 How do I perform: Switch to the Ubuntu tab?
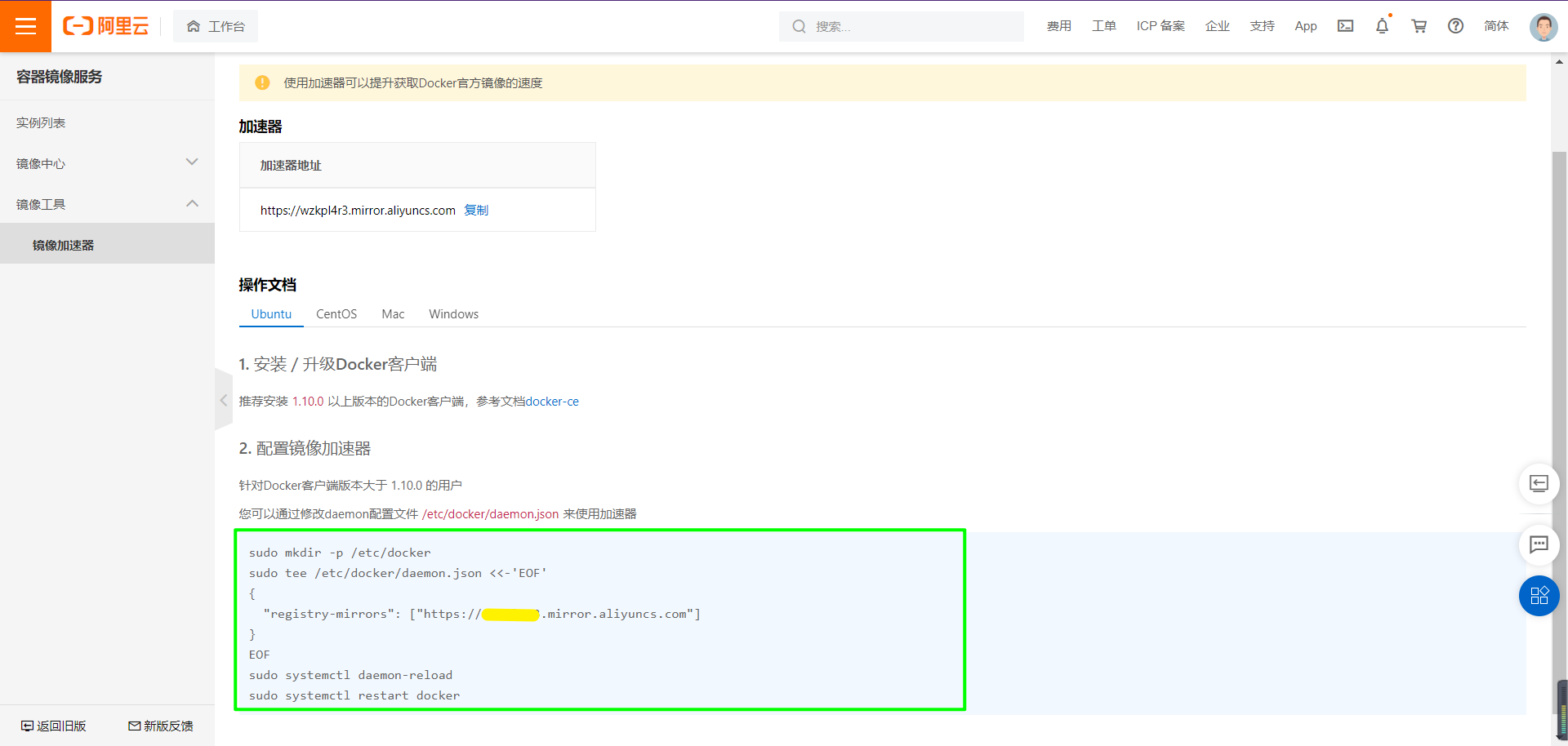pos(271,314)
